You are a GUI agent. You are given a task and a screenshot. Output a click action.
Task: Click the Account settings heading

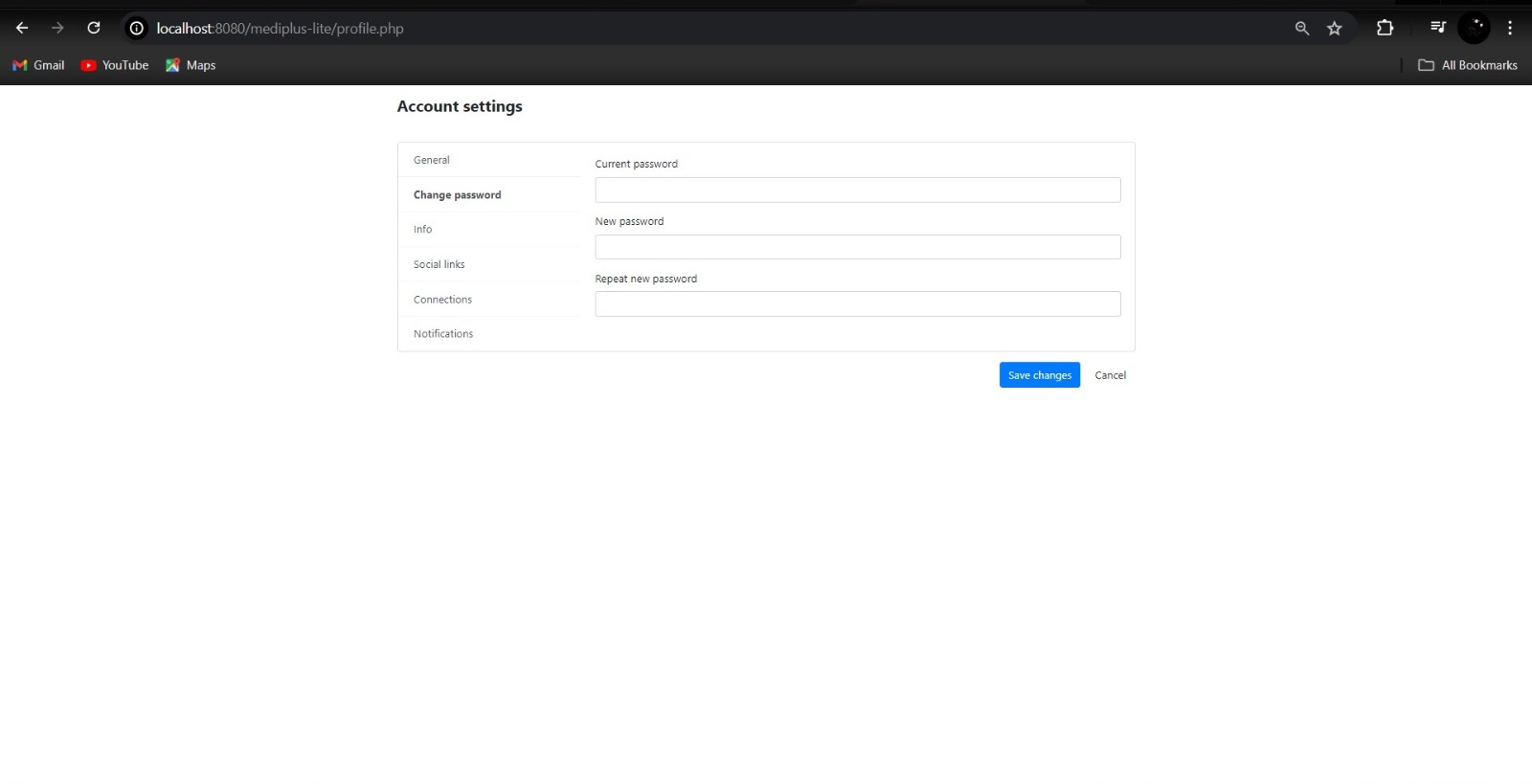pos(460,106)
